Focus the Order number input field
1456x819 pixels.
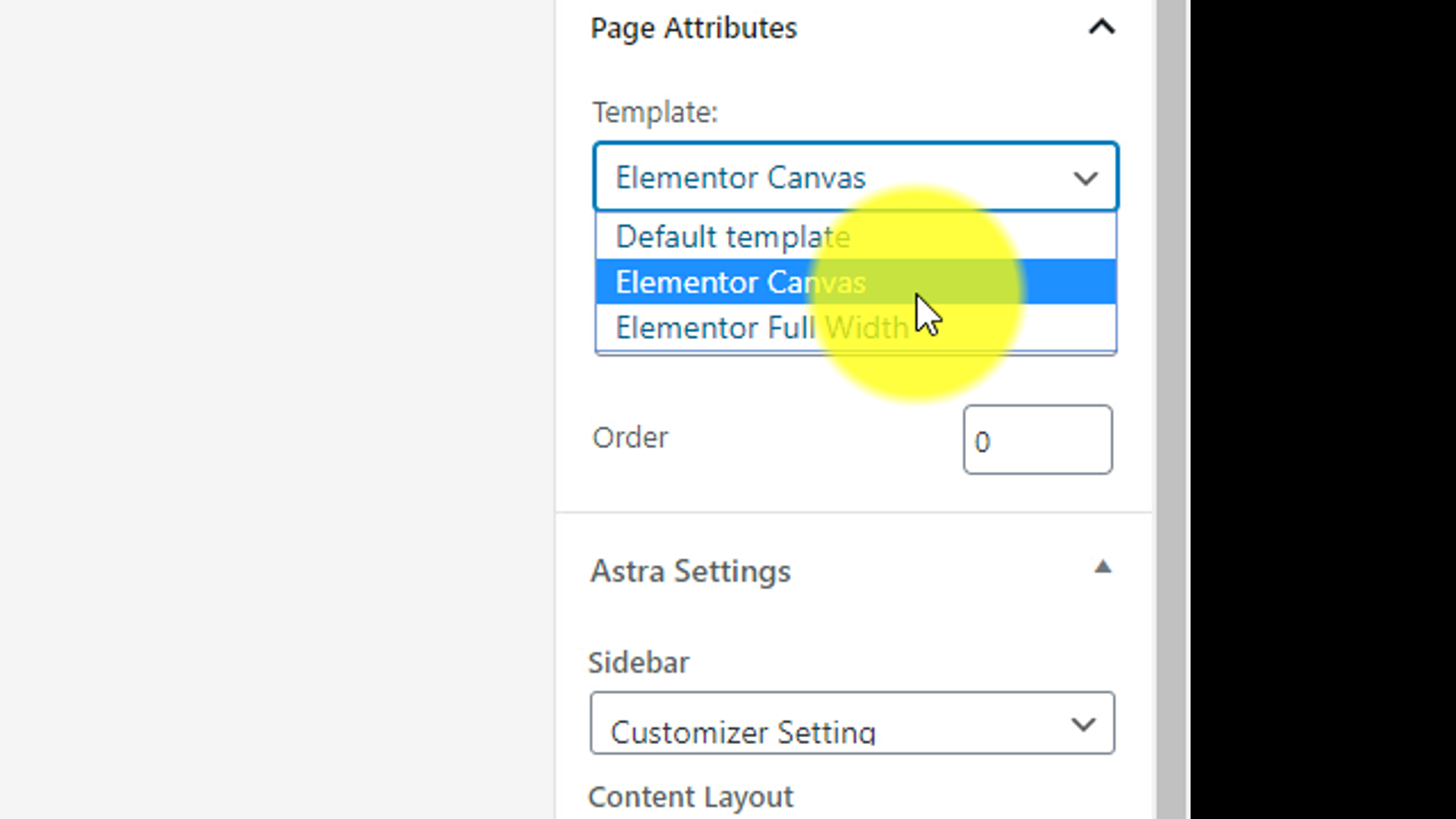click(x=1037, y=440)
